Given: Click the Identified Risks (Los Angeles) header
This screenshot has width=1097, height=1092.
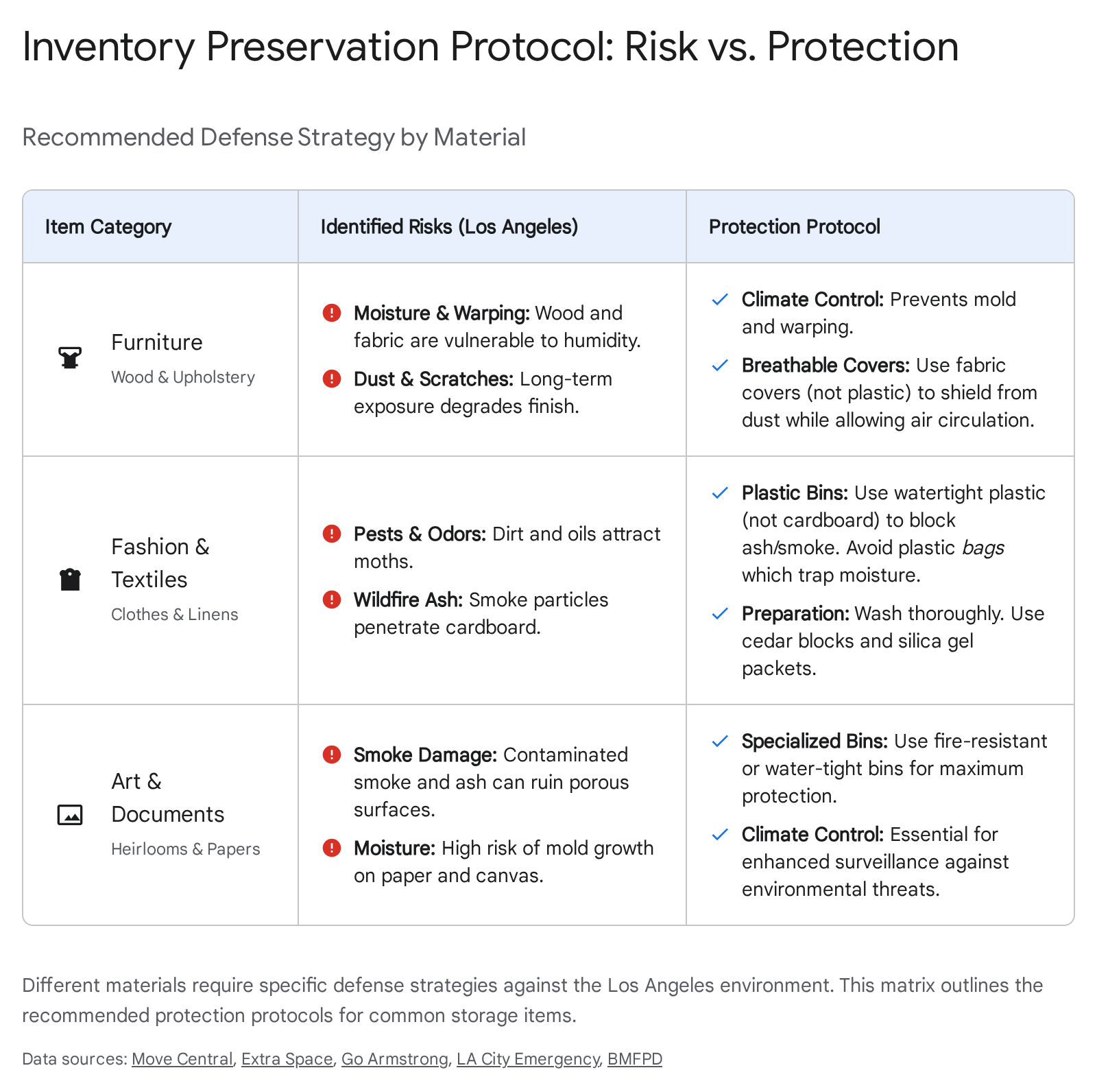Looking at the screenshot, I should point(449,227).
